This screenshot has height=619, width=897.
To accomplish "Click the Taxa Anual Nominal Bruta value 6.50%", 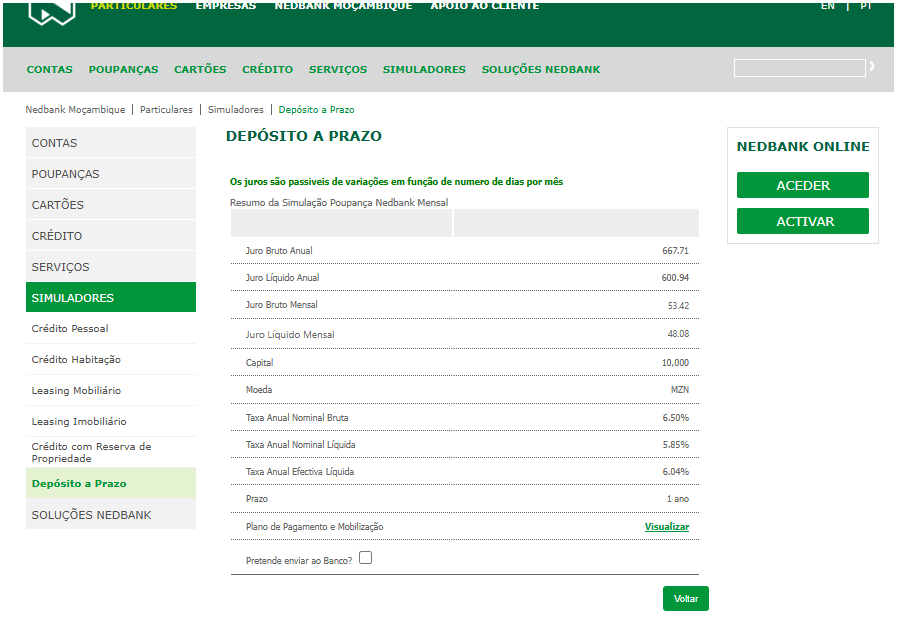I will (676, 418).
